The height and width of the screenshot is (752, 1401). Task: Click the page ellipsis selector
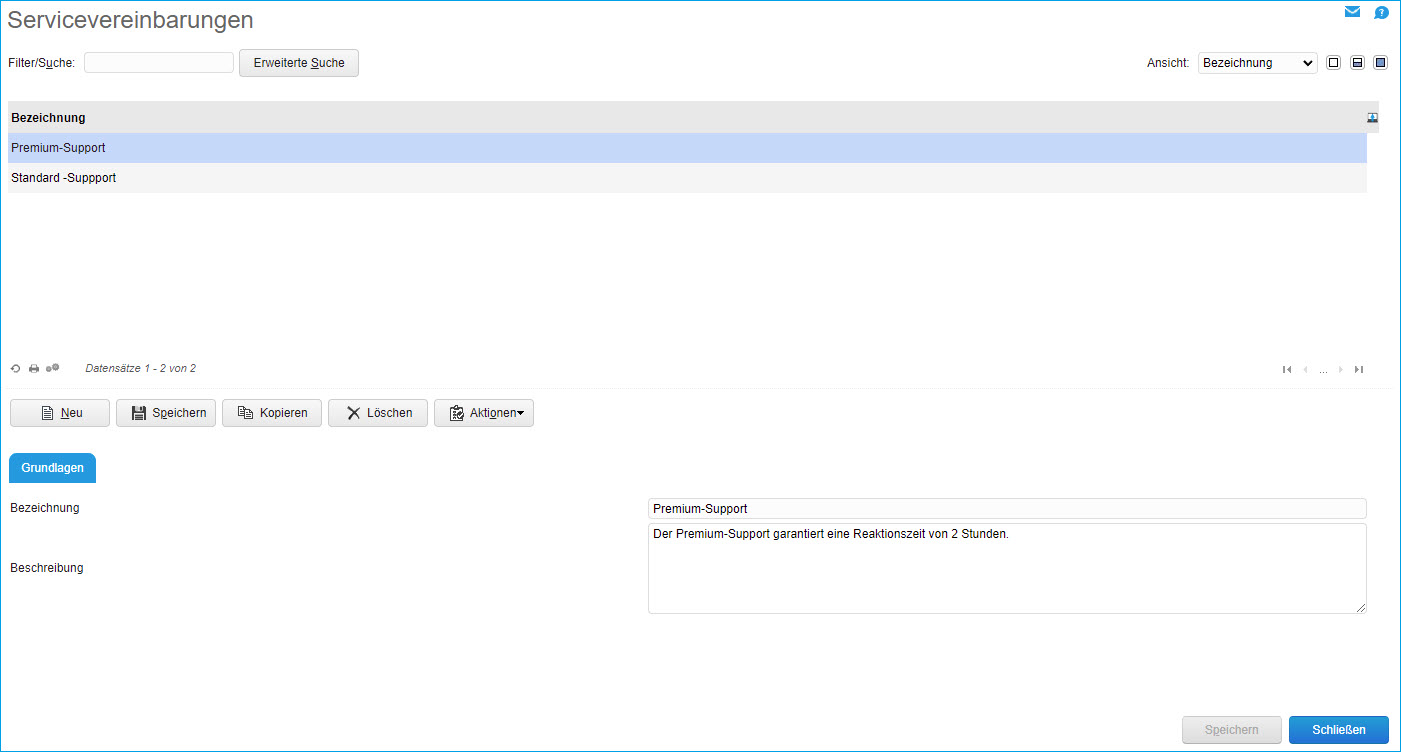click(x=1323, y=370)
